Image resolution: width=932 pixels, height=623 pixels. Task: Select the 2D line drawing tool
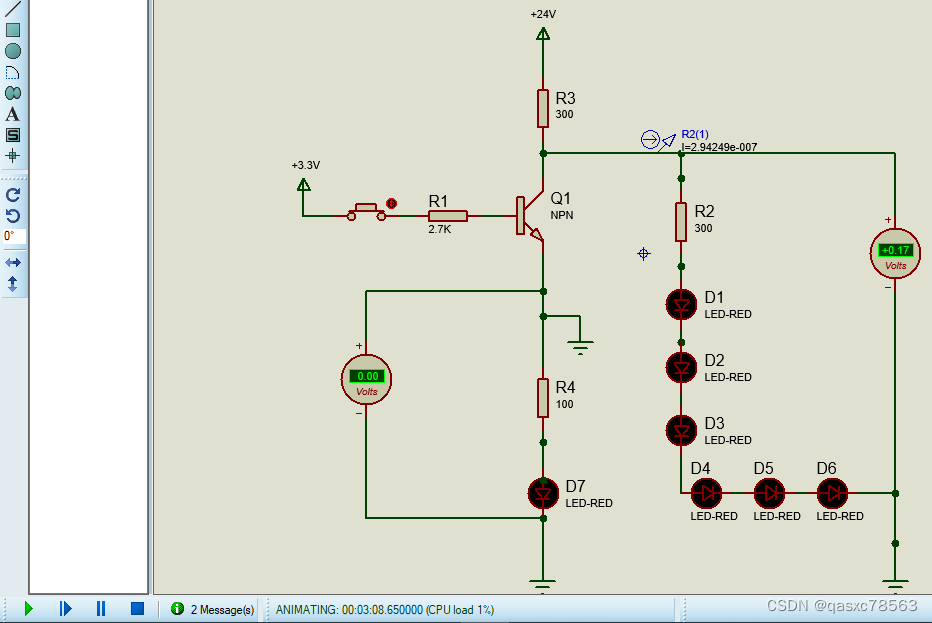point(12,8)
